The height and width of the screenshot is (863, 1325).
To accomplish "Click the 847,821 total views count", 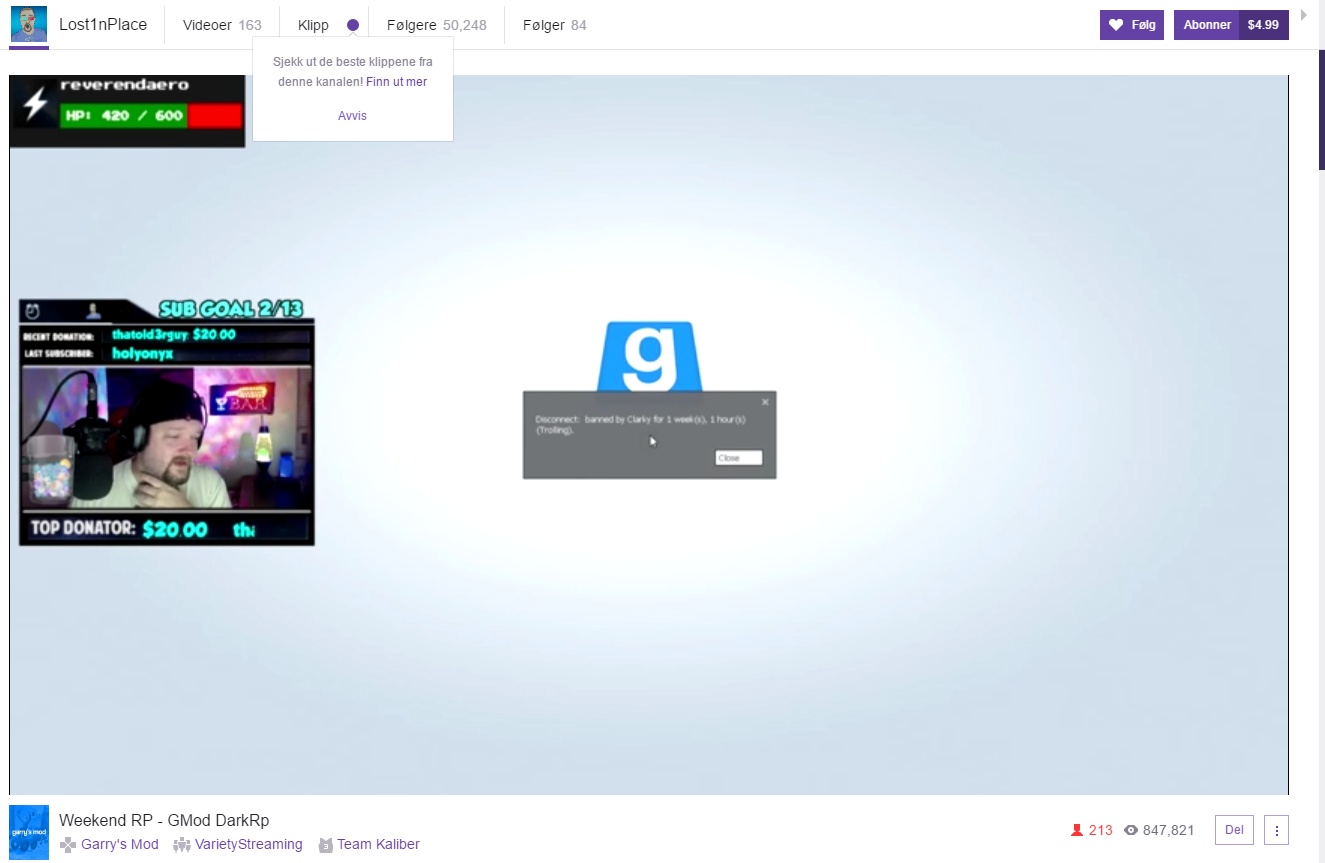I will pos(1169,830).
